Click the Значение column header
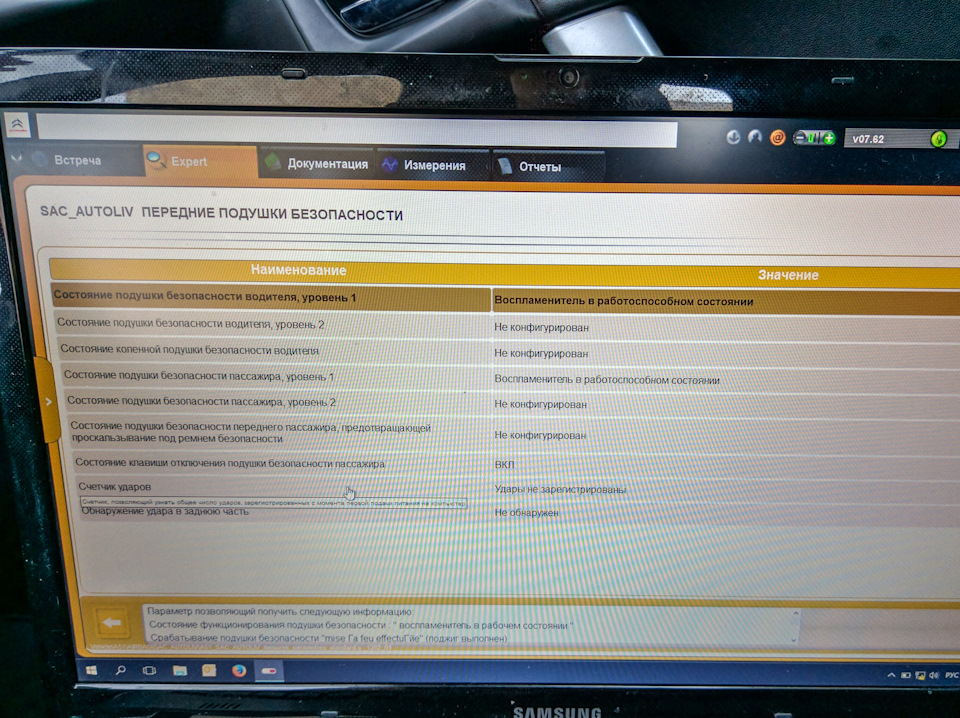The image size is (960, 718). click(x=789, y=275)
